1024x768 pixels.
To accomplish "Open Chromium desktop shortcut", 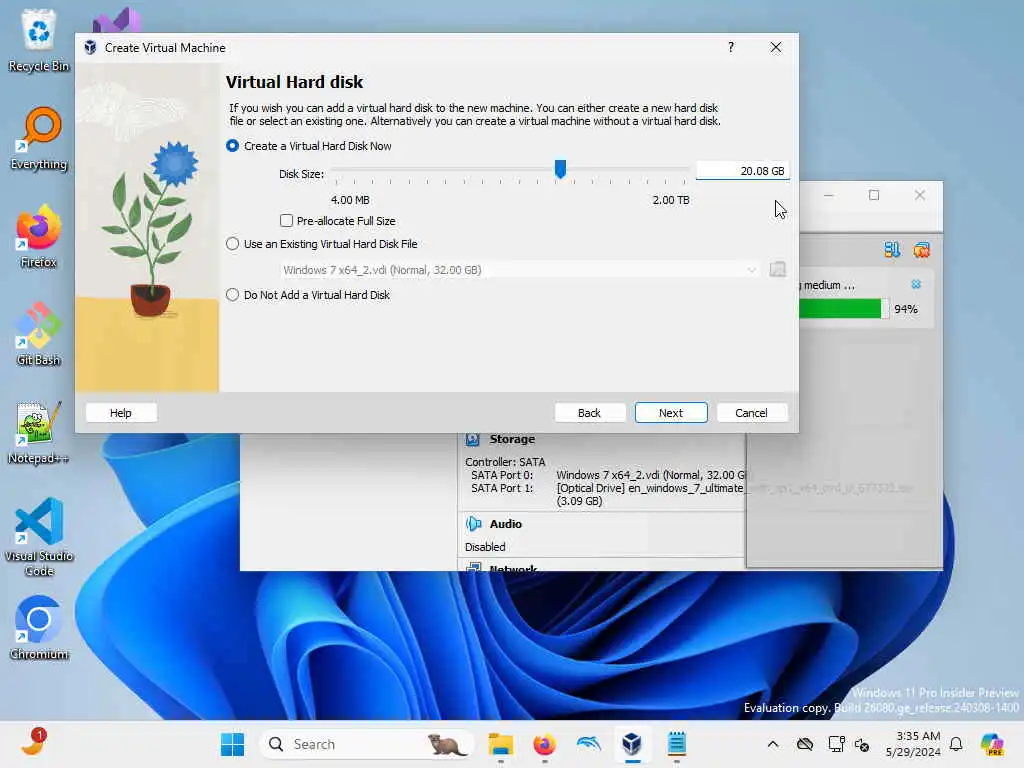I will (x=39, y=628).
